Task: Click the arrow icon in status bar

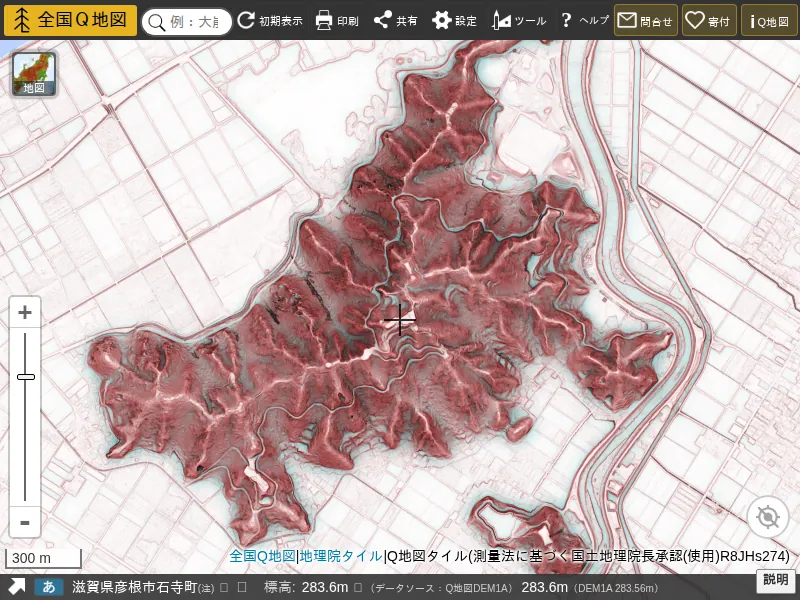Action: pyautogui.click(x=16, y=587)
